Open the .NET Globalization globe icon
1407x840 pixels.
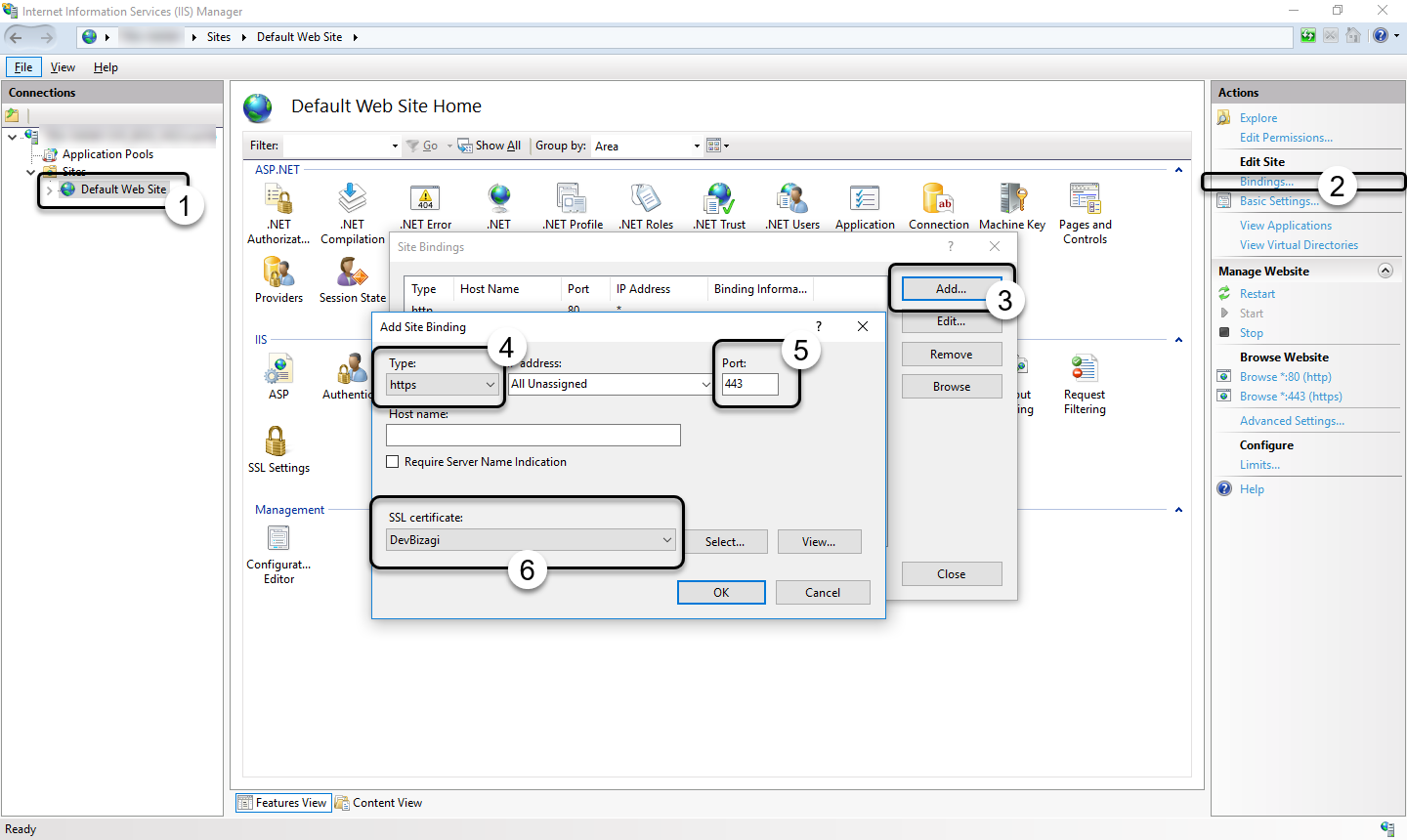pos(499,199)
